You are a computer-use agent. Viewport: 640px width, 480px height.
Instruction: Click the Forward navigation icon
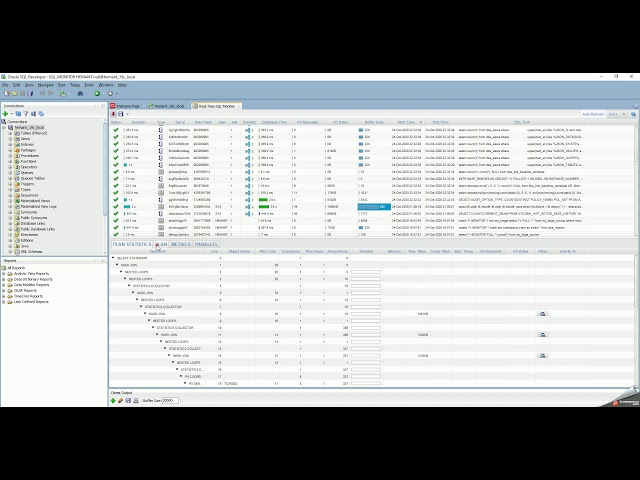click(110, 93)
